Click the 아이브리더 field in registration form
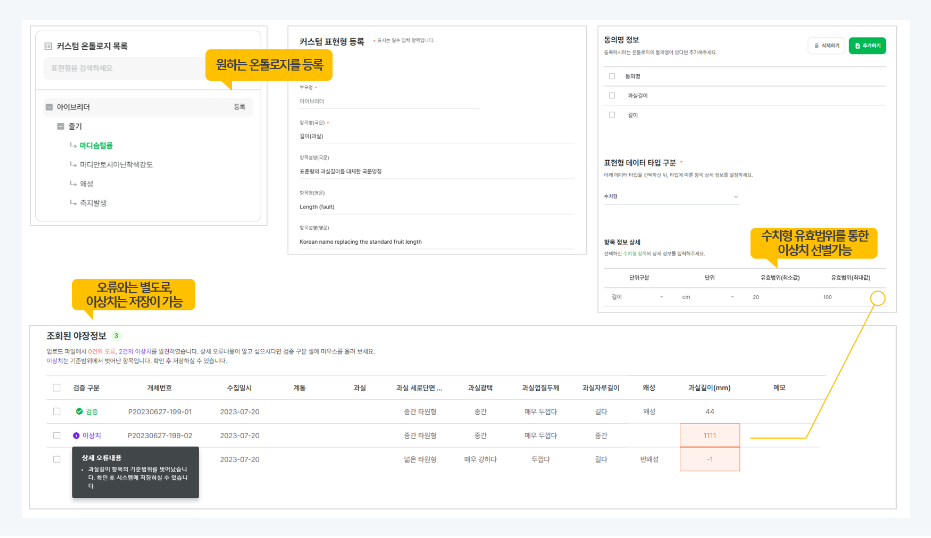Image resolution: width=931 pixels, height=538 pixels. (389, 102)
